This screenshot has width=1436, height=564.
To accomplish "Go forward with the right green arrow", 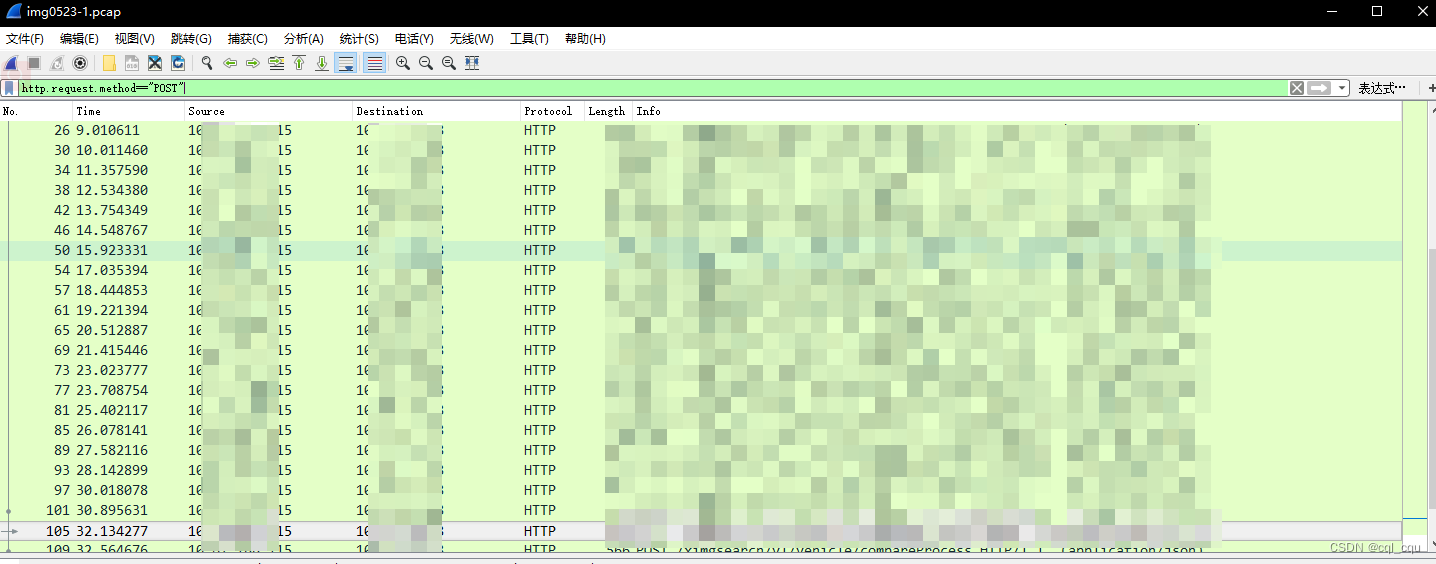I will point(253,63).
